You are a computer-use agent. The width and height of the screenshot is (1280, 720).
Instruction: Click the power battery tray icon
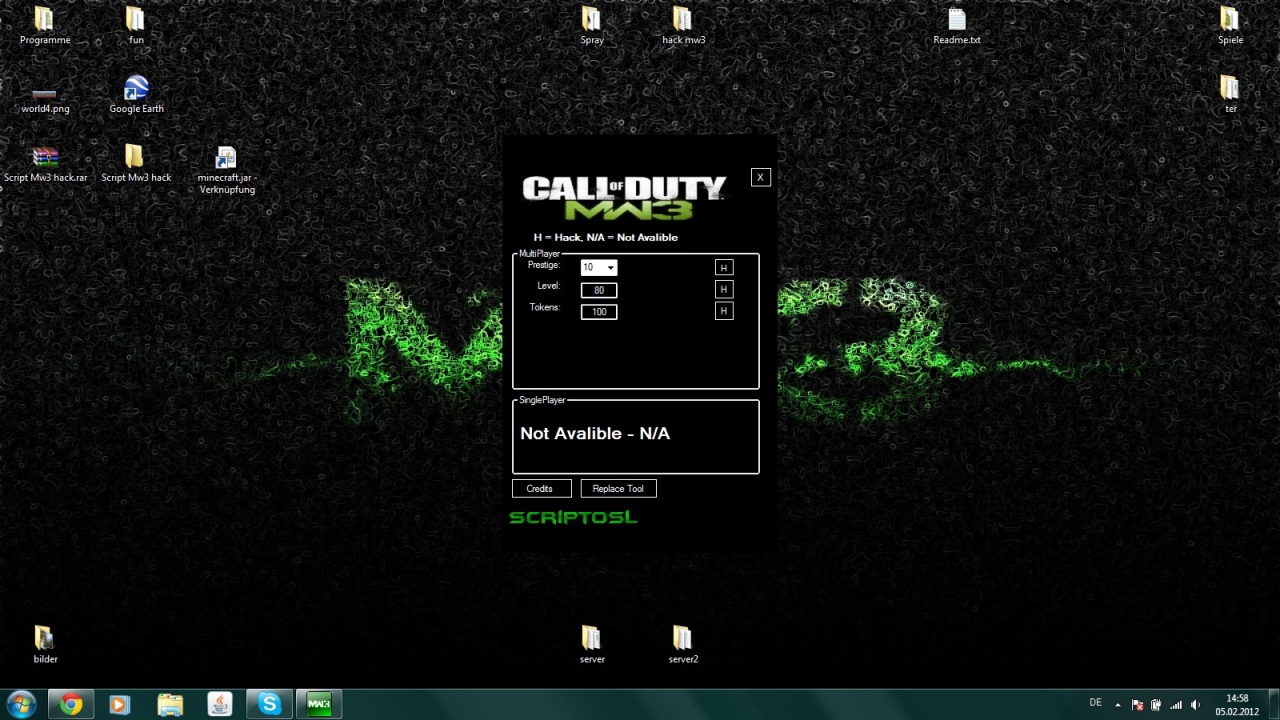tap(1156, 705)
